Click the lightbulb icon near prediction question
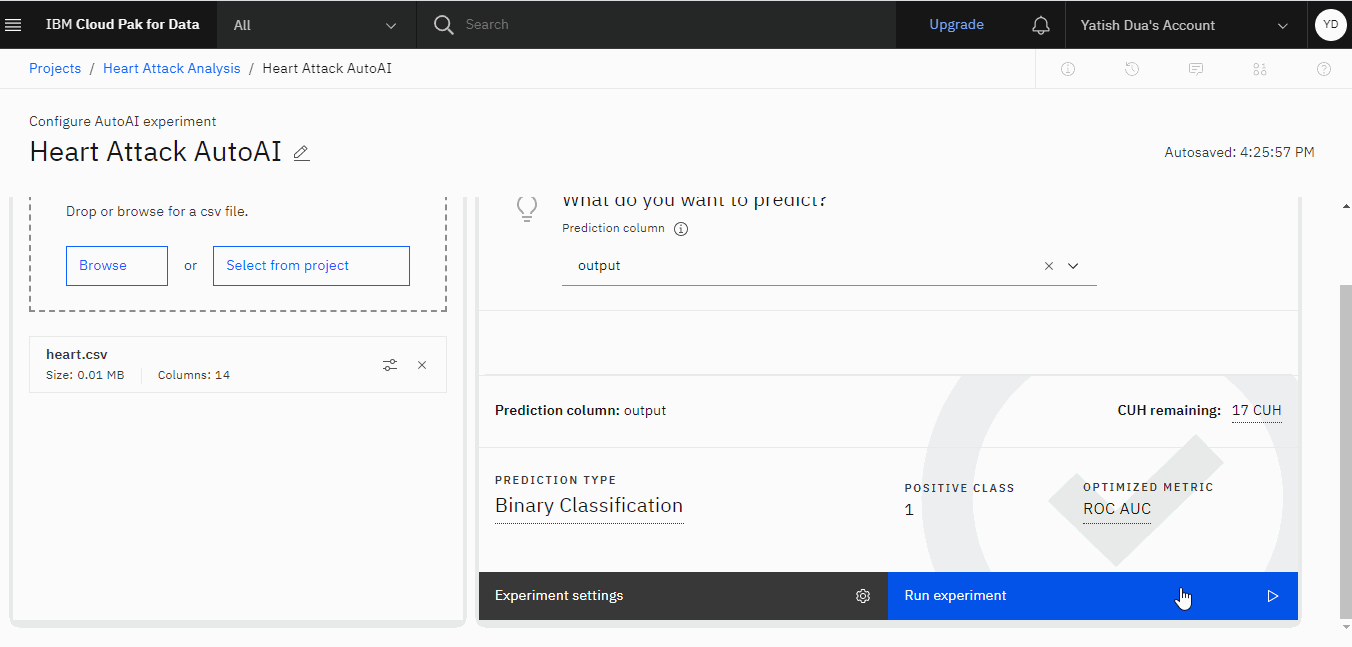Image resolution: width=1352 pixels, height=647 pixels. (x=526, y=207)
